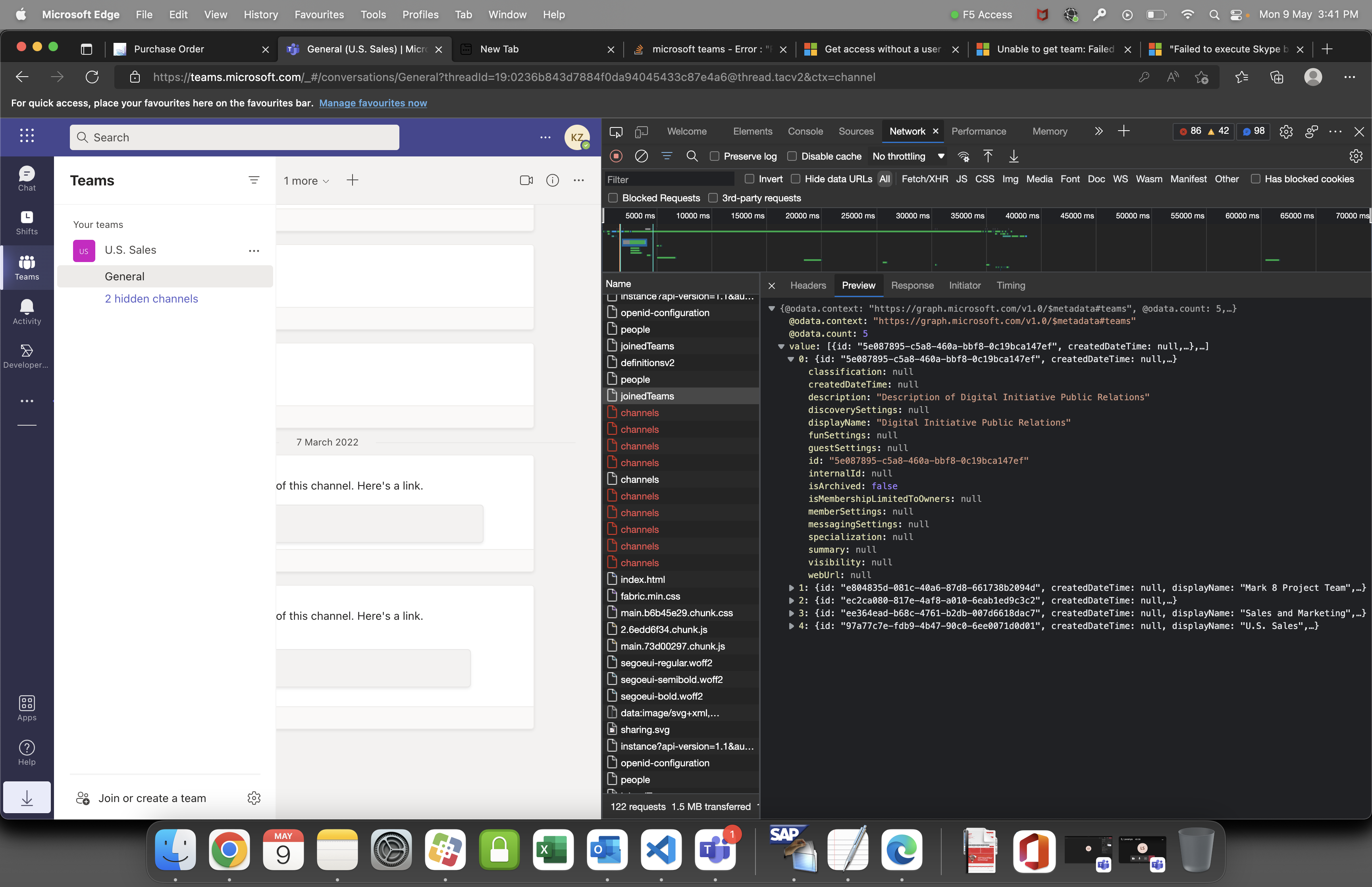This screenshot has height=887, width=1372.
Task: Check the Hide data URLs option
Action: click(x=796, y=179)
